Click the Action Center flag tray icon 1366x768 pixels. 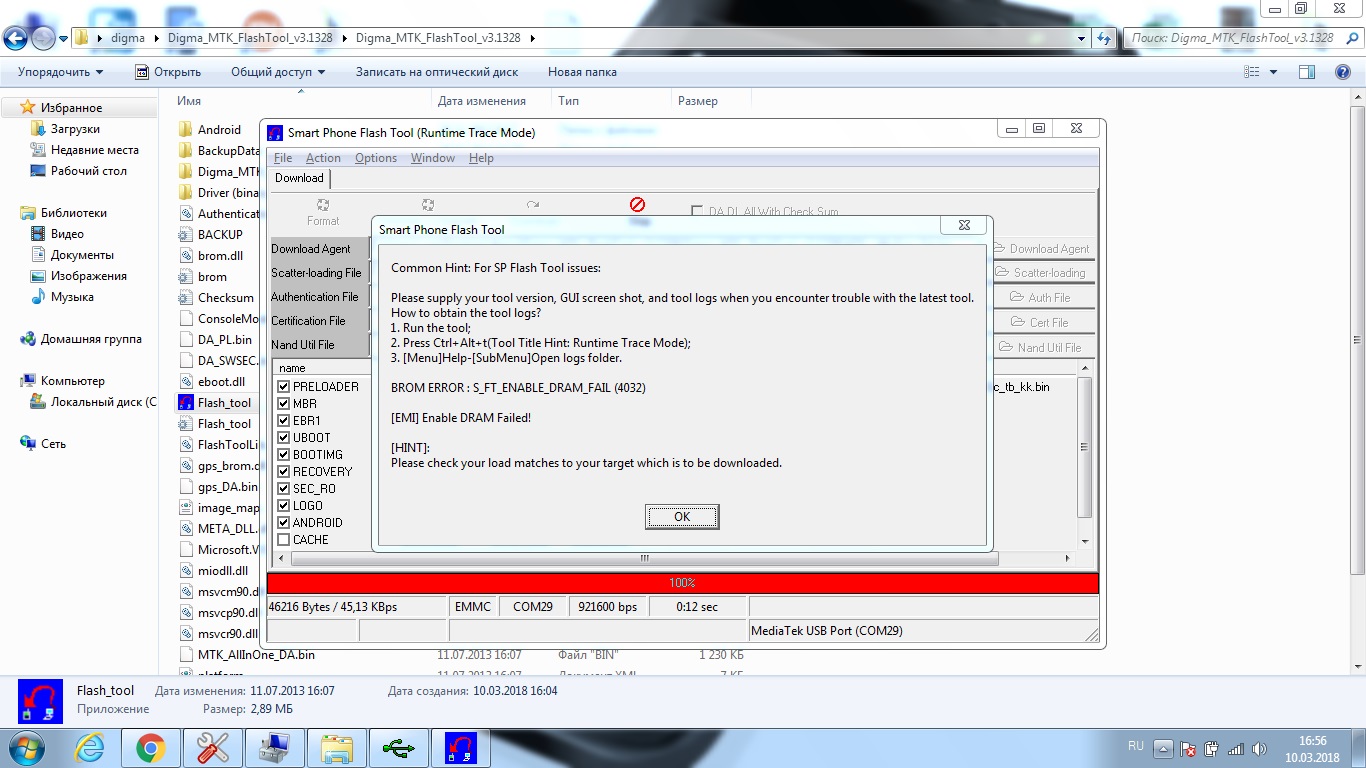1188,748
